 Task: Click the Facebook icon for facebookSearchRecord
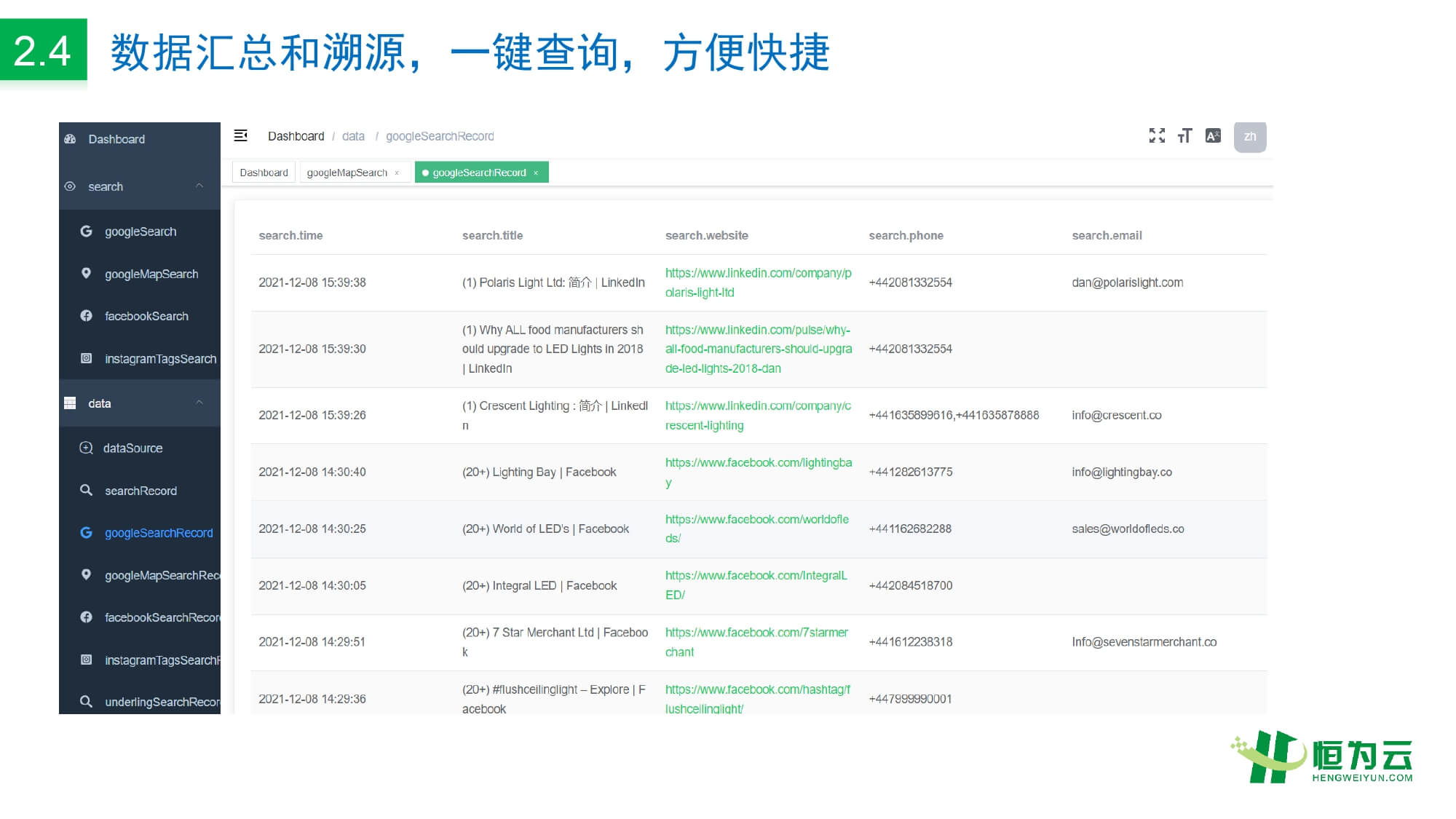tap(86, 617)
